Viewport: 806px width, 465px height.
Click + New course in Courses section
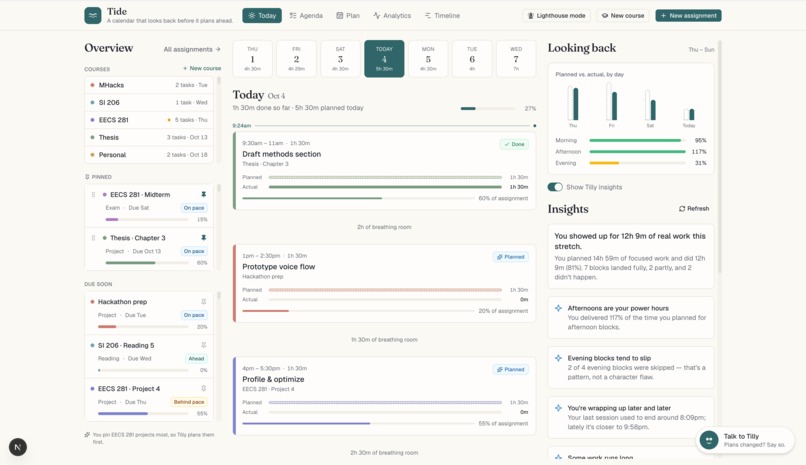click(202, 68)
